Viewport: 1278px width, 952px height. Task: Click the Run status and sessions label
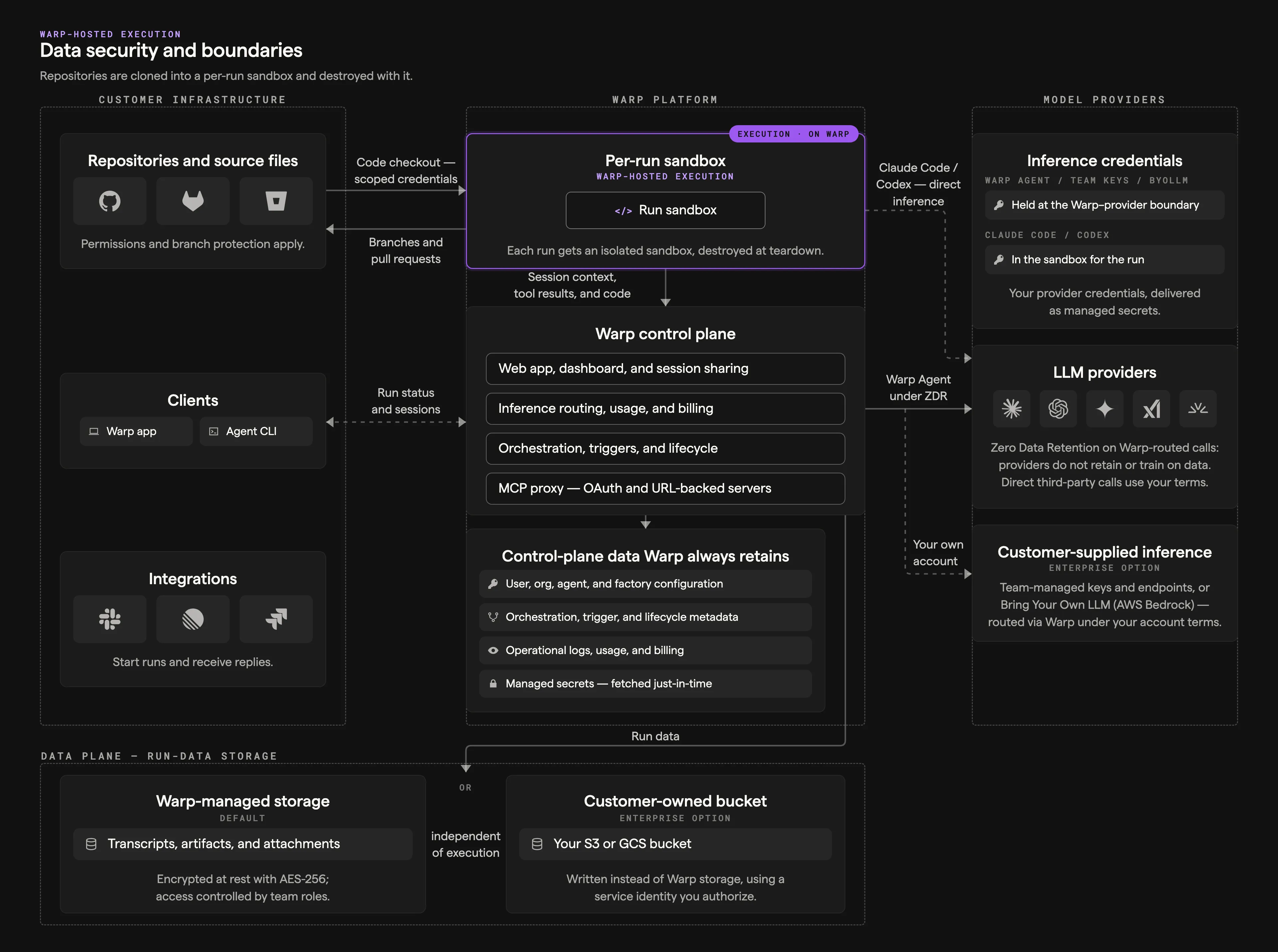click(406, 401)
